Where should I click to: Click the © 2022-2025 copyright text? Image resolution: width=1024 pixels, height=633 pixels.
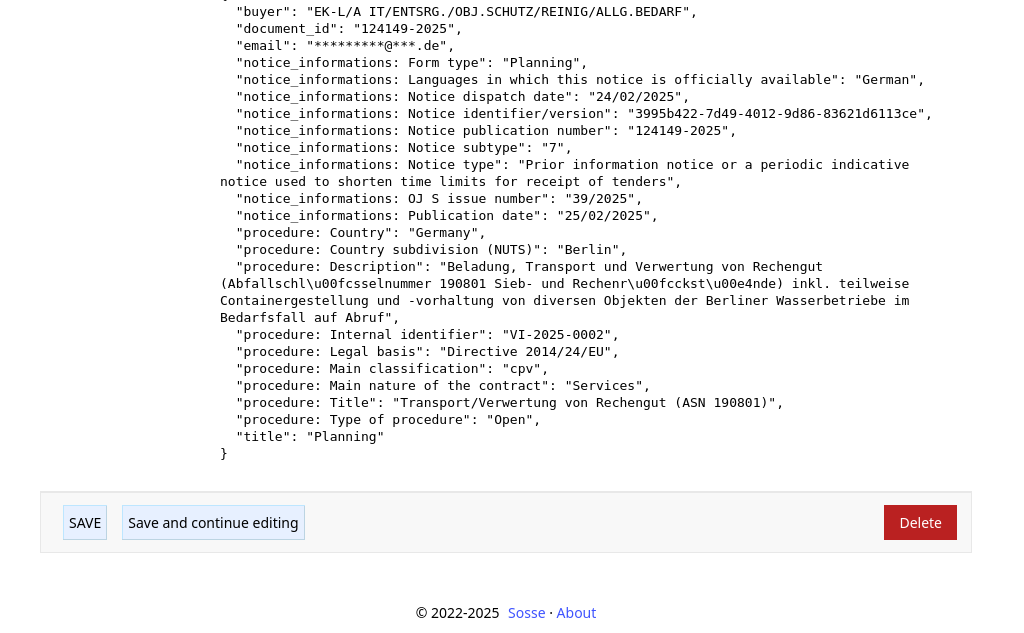457,613
